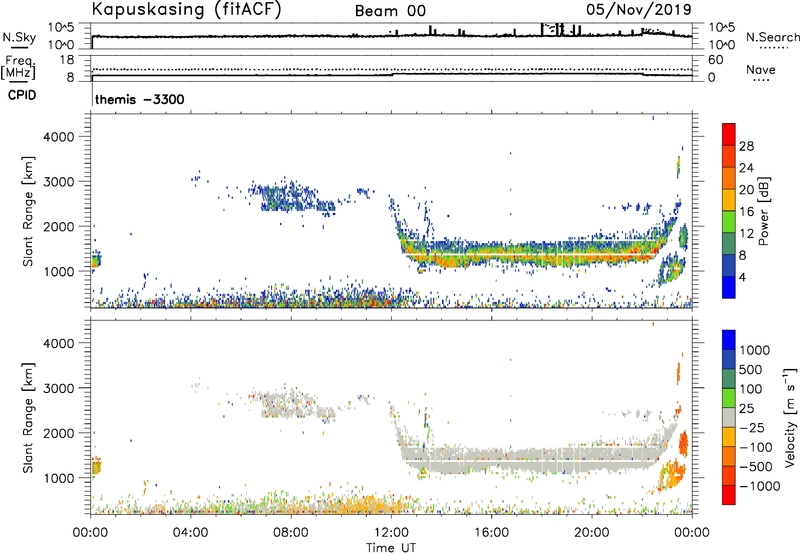800x554 pixels.
Task: Click the date '05/Nov/2019'
Action: (x=639, y=9)
